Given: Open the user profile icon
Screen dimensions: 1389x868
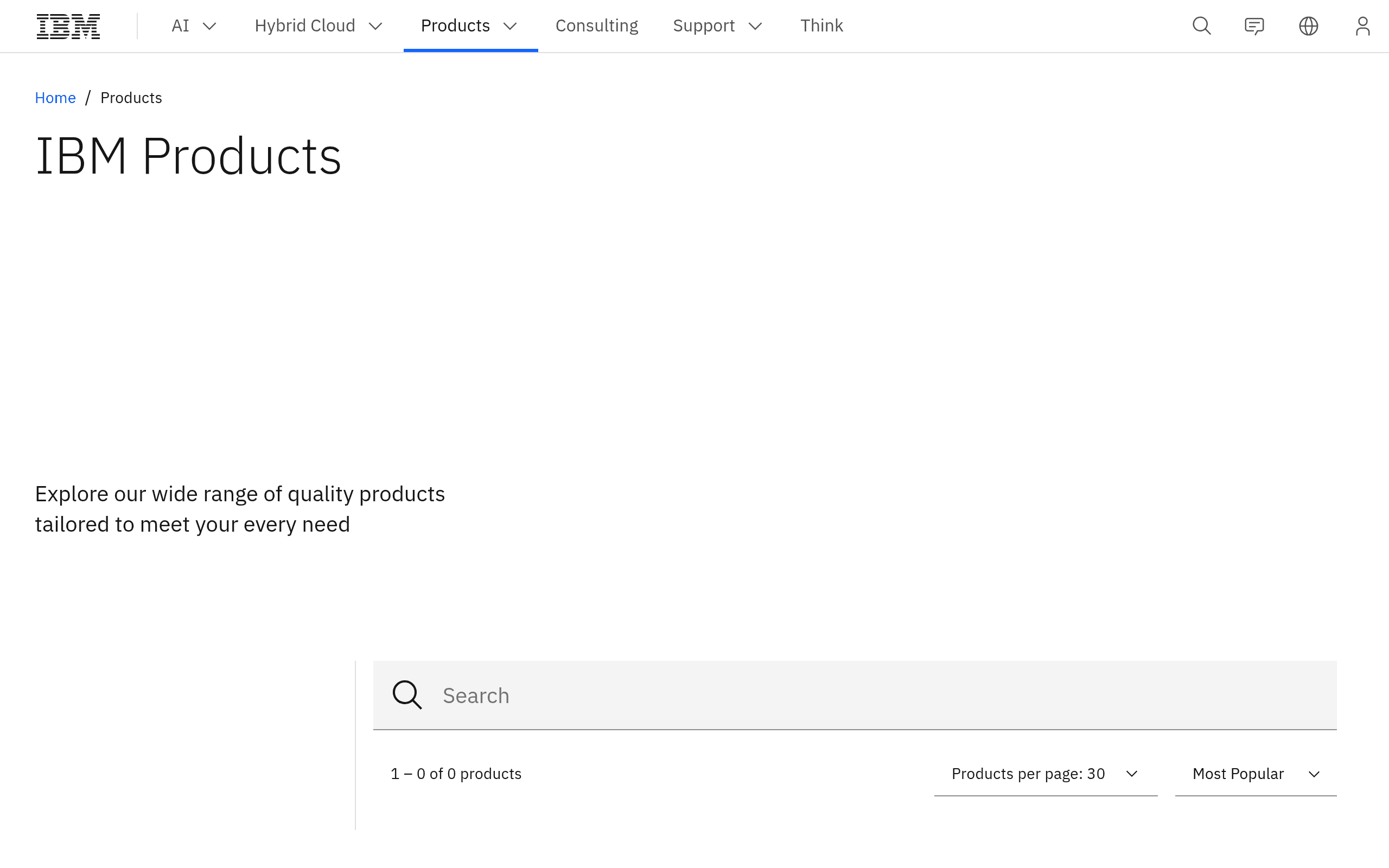Looking at the screenshot, I should 1362,26.
